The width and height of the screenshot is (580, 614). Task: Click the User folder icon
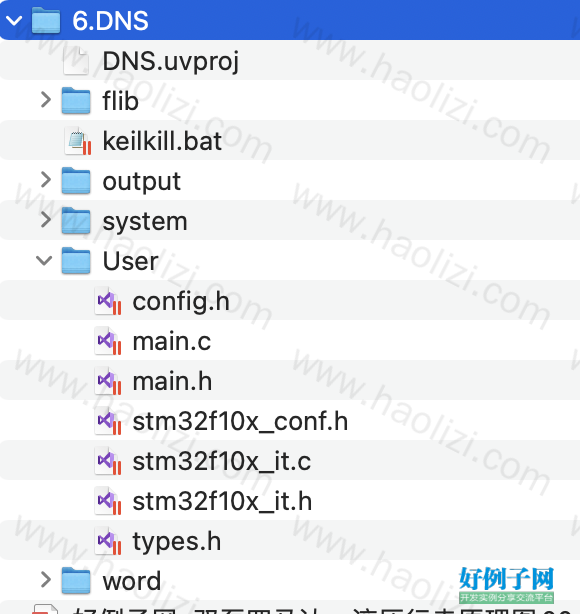76,260
